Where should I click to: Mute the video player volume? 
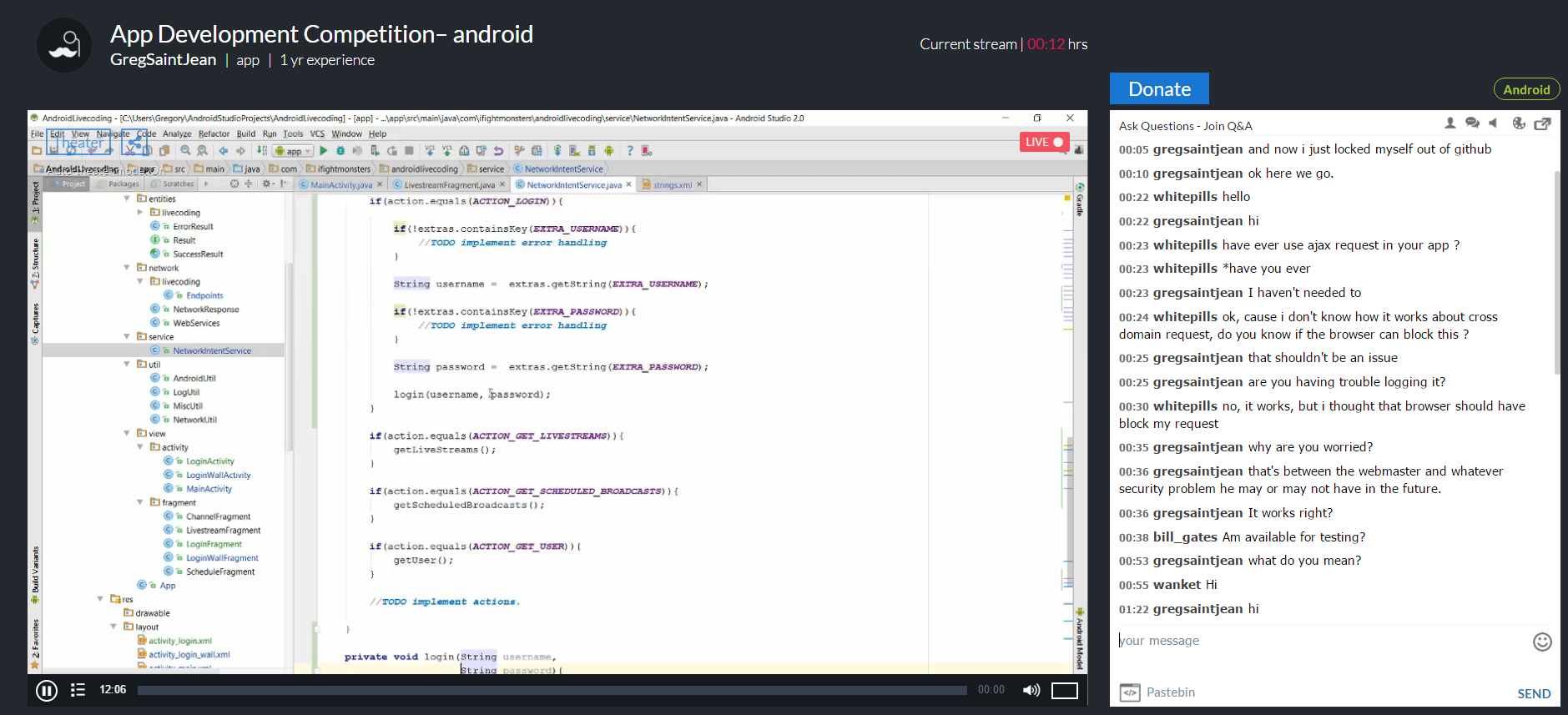1031,690
